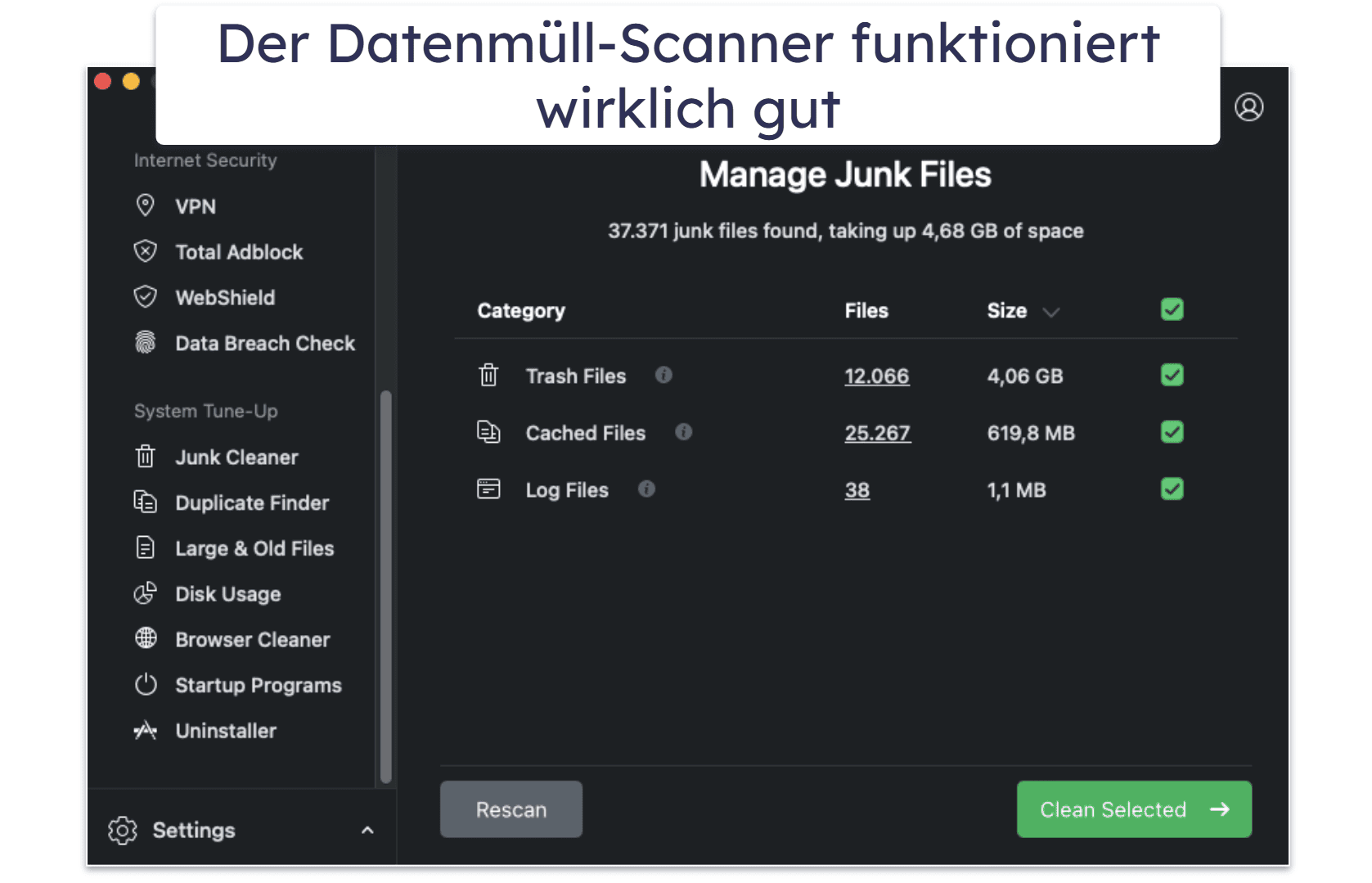Viewport: 1372px width, 883px height.
Task: Click the WebShield shield icon
Action: pyautogui.click(x=145, y=297)
